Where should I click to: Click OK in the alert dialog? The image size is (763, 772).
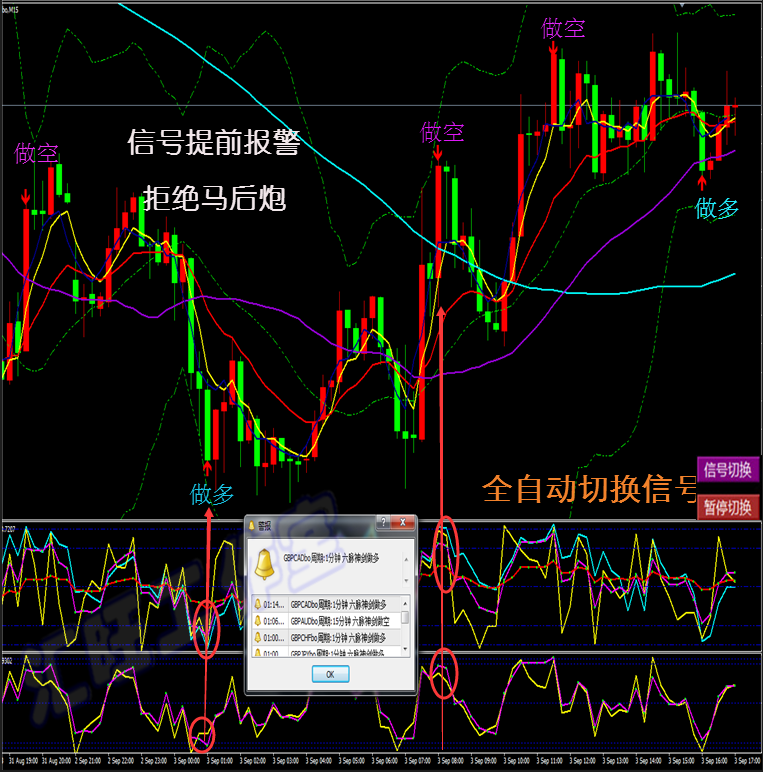point(330,674)
